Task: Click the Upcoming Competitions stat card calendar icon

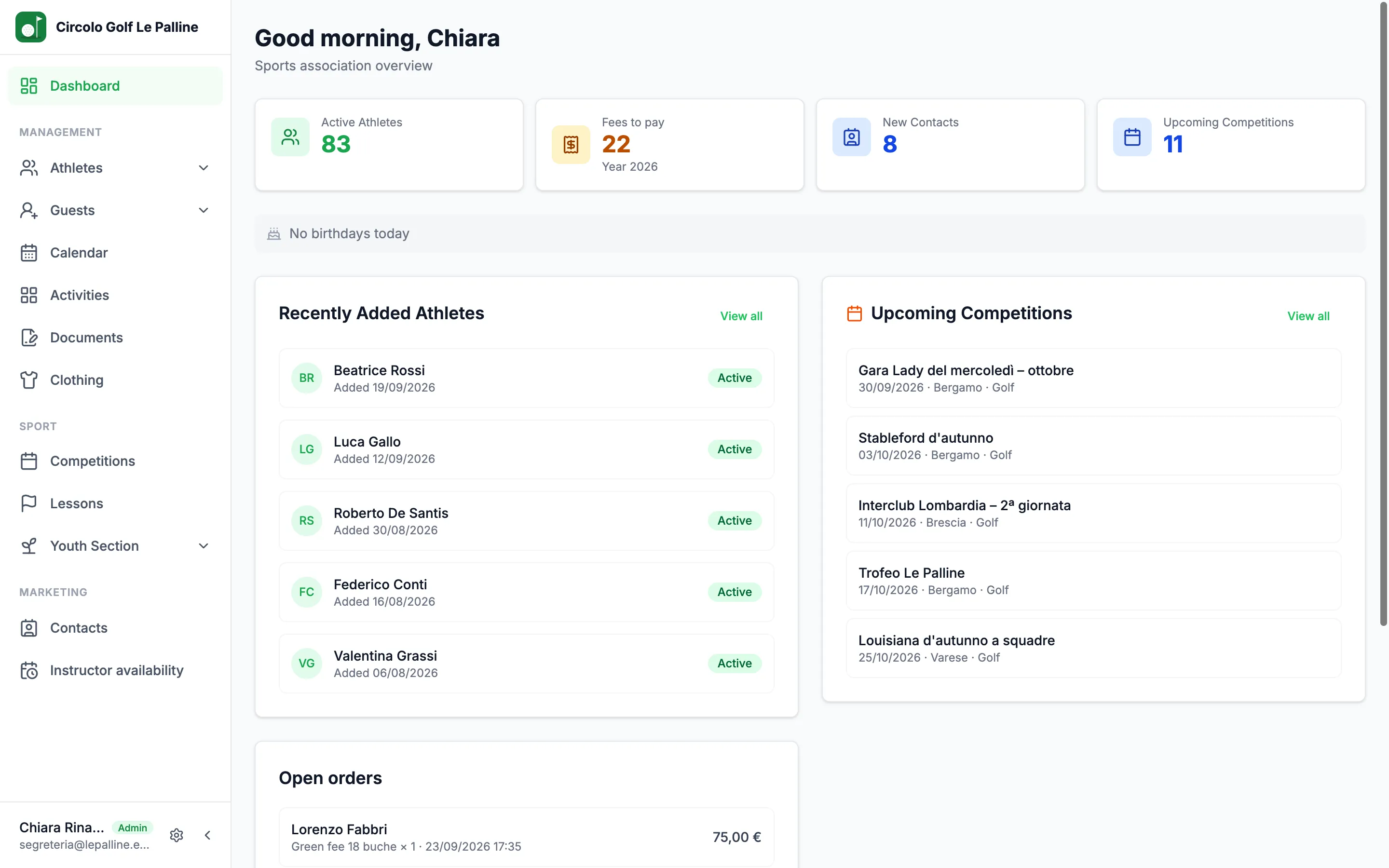Action: pos(1132,136)
